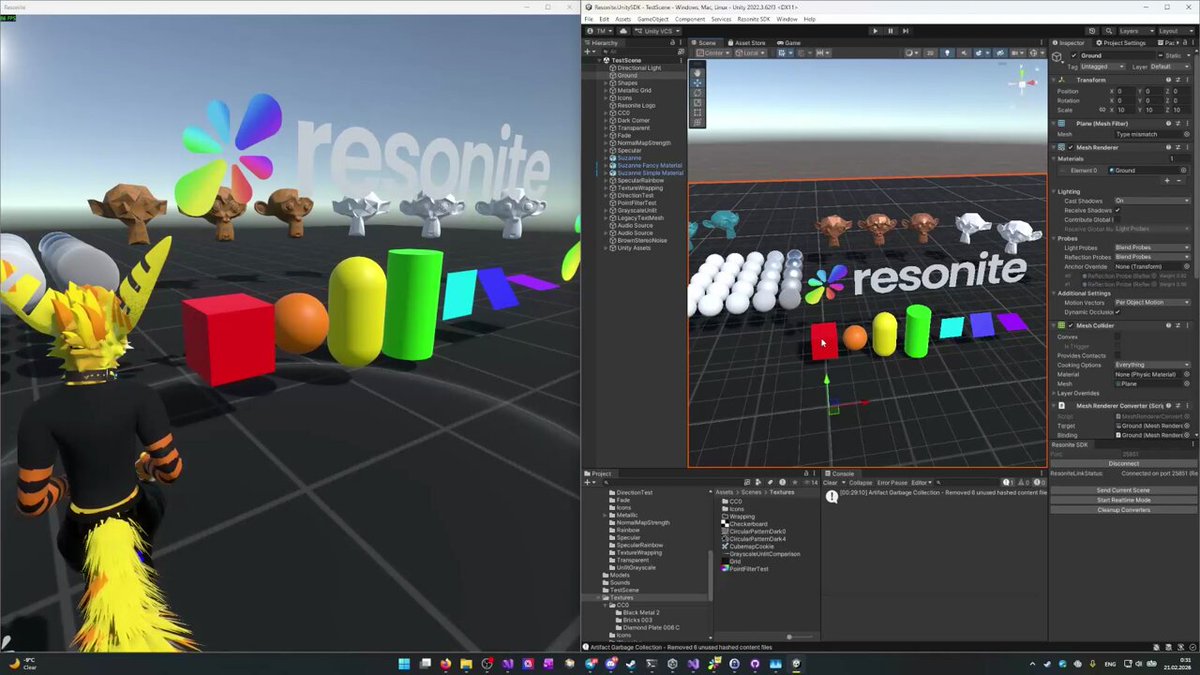This screenshot has width=1200, height=675.
Task: Toggle the Receive Shadows checkbox
Action: pos(1118,210)
